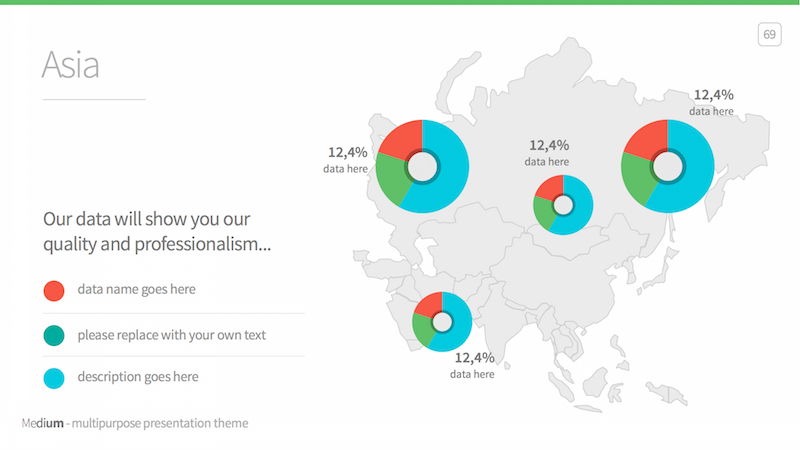The width and height of the screenshot is (800, 450).
Task: Click the 12,4% label above the middle pie
Action: (x=548, y=145)
